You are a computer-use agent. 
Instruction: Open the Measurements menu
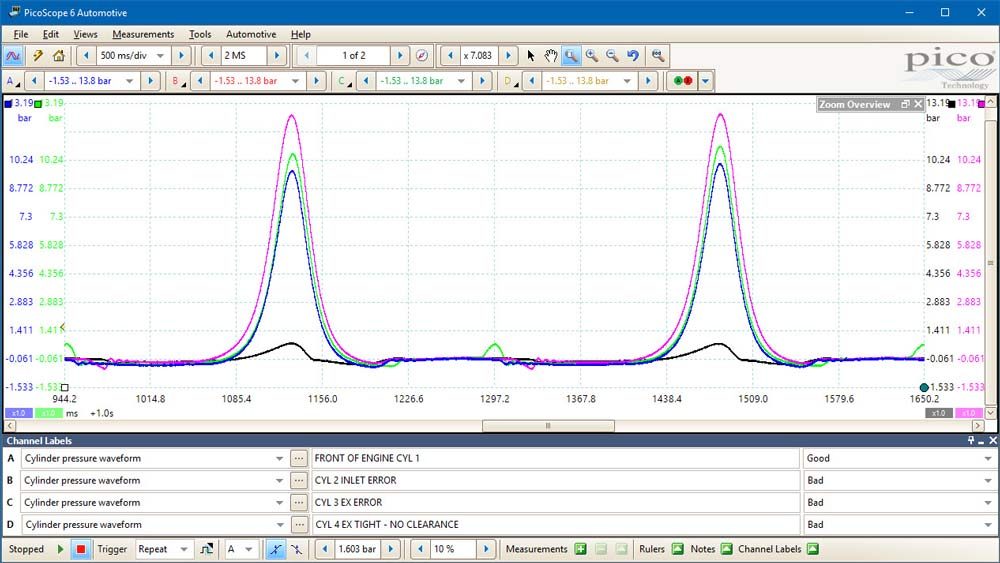tap(143, 34)
